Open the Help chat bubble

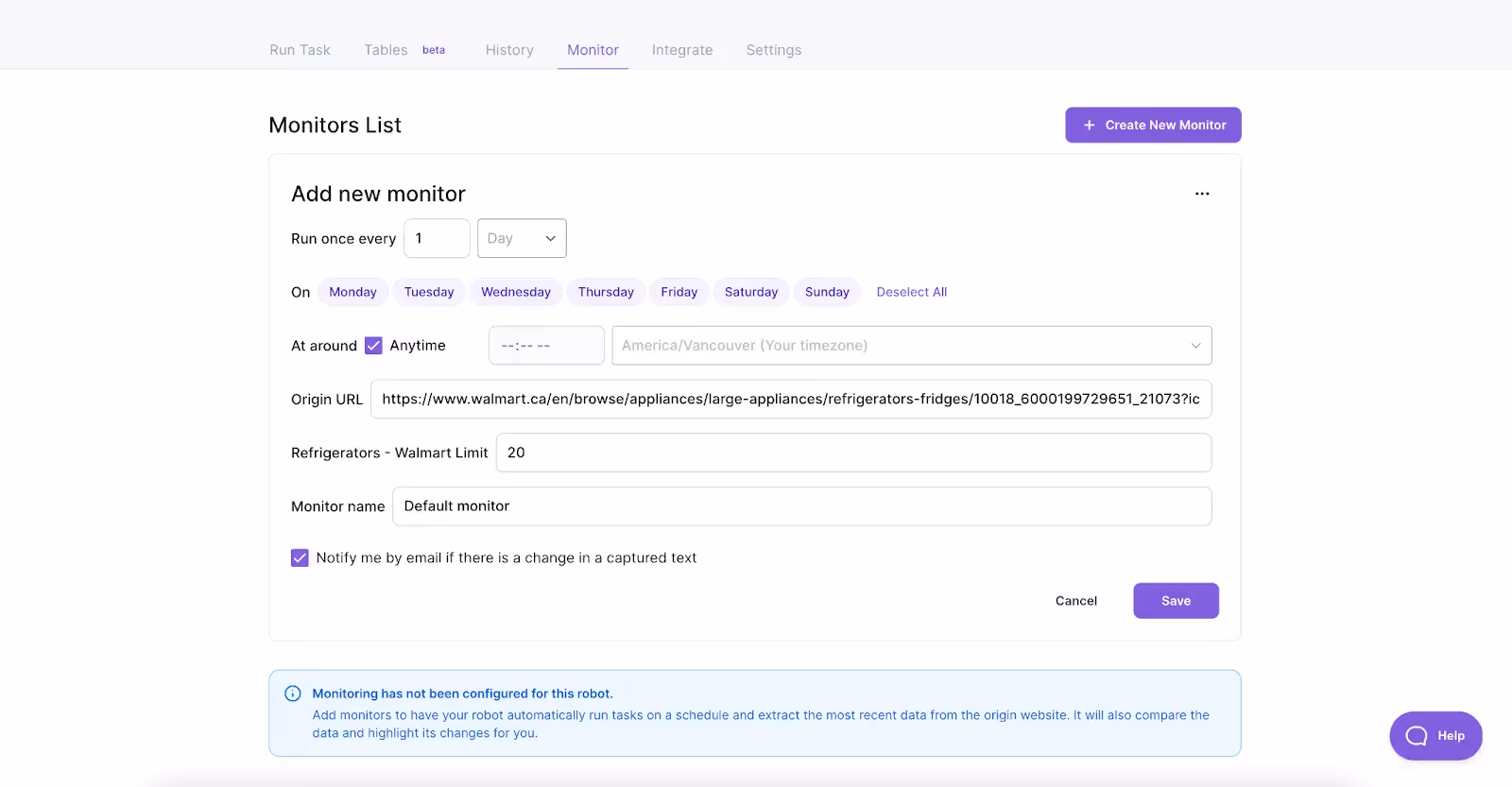pos(1435,736)
